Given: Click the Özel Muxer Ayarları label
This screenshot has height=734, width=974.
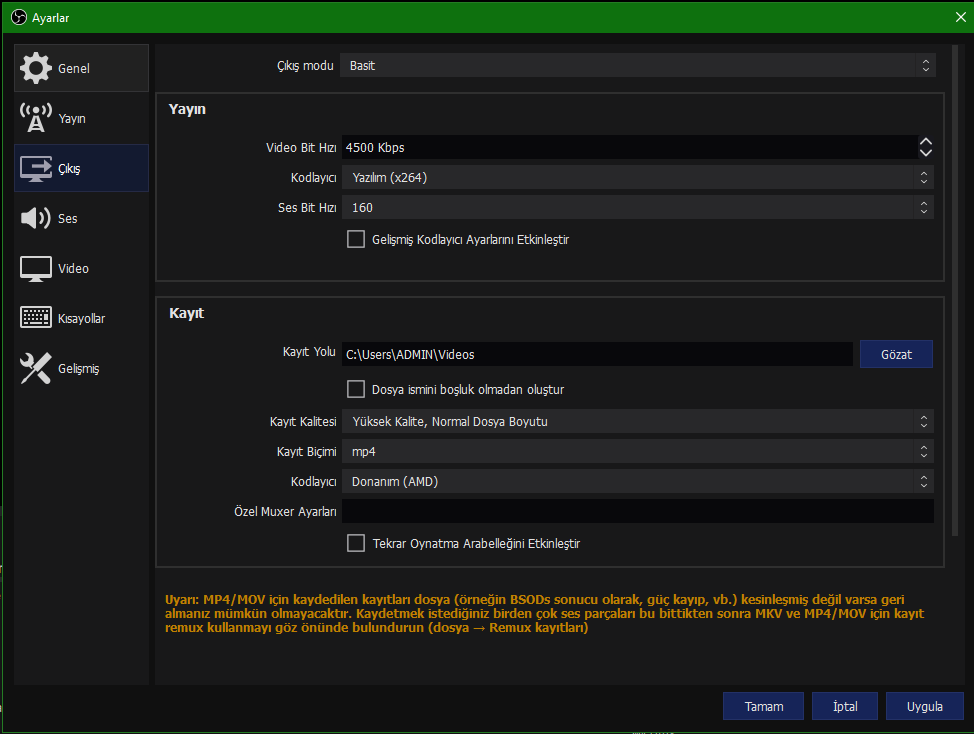Looking at the screenshot, I should [285, 511].
